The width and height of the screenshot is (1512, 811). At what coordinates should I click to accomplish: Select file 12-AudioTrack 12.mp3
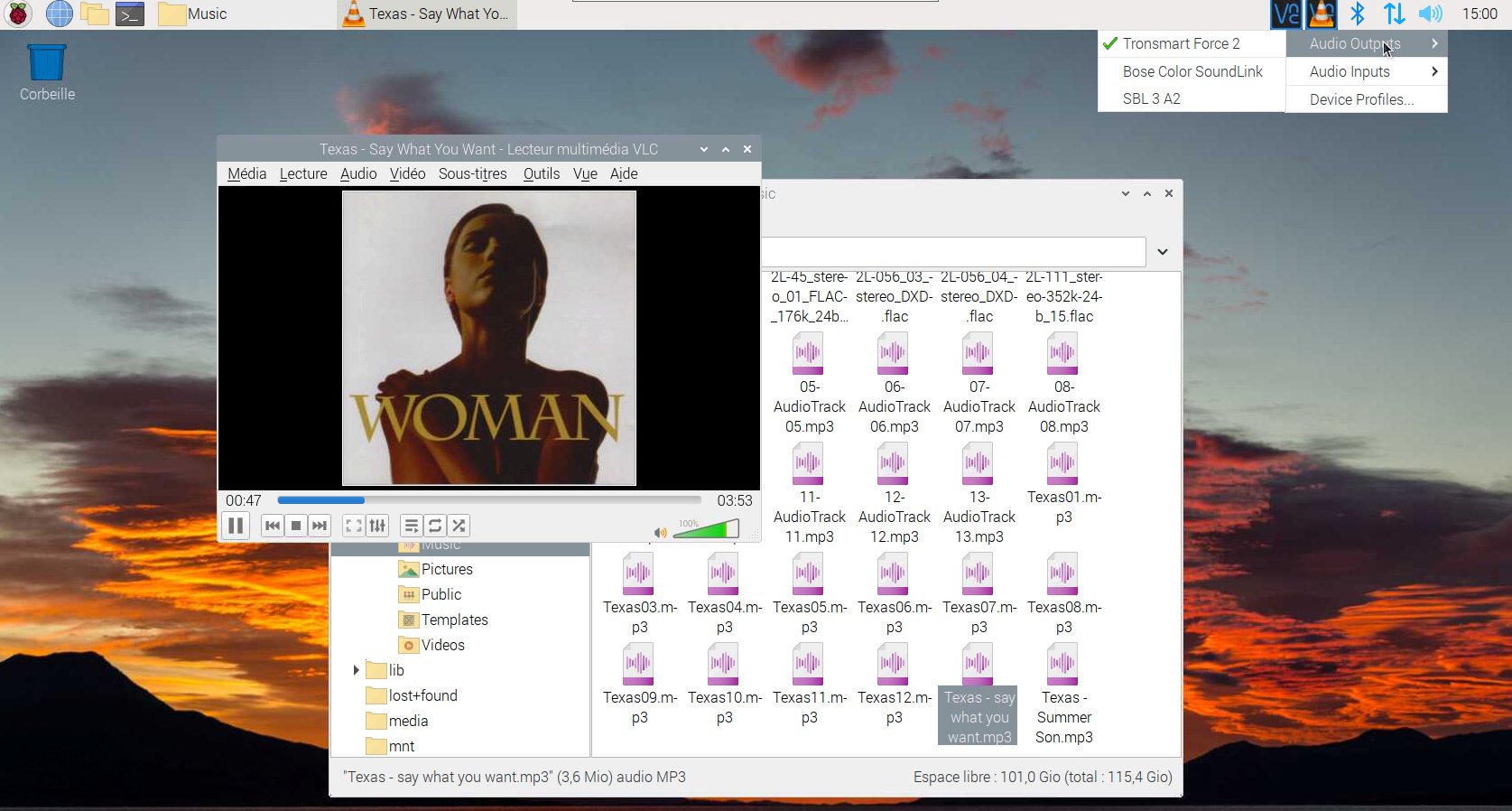[x=894, y=493]
